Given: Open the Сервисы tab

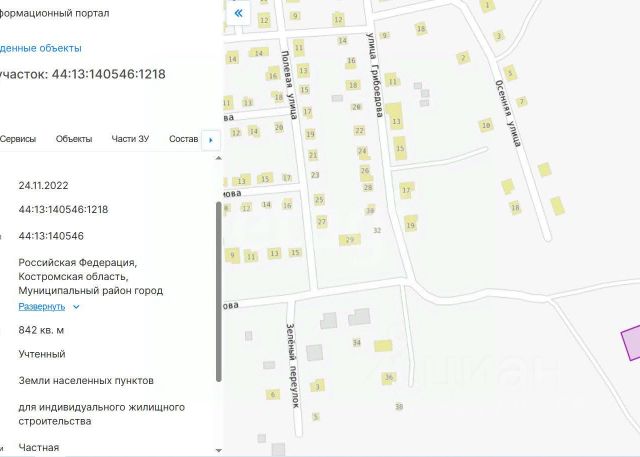Looking at the screenshot, I should [18, 139].
